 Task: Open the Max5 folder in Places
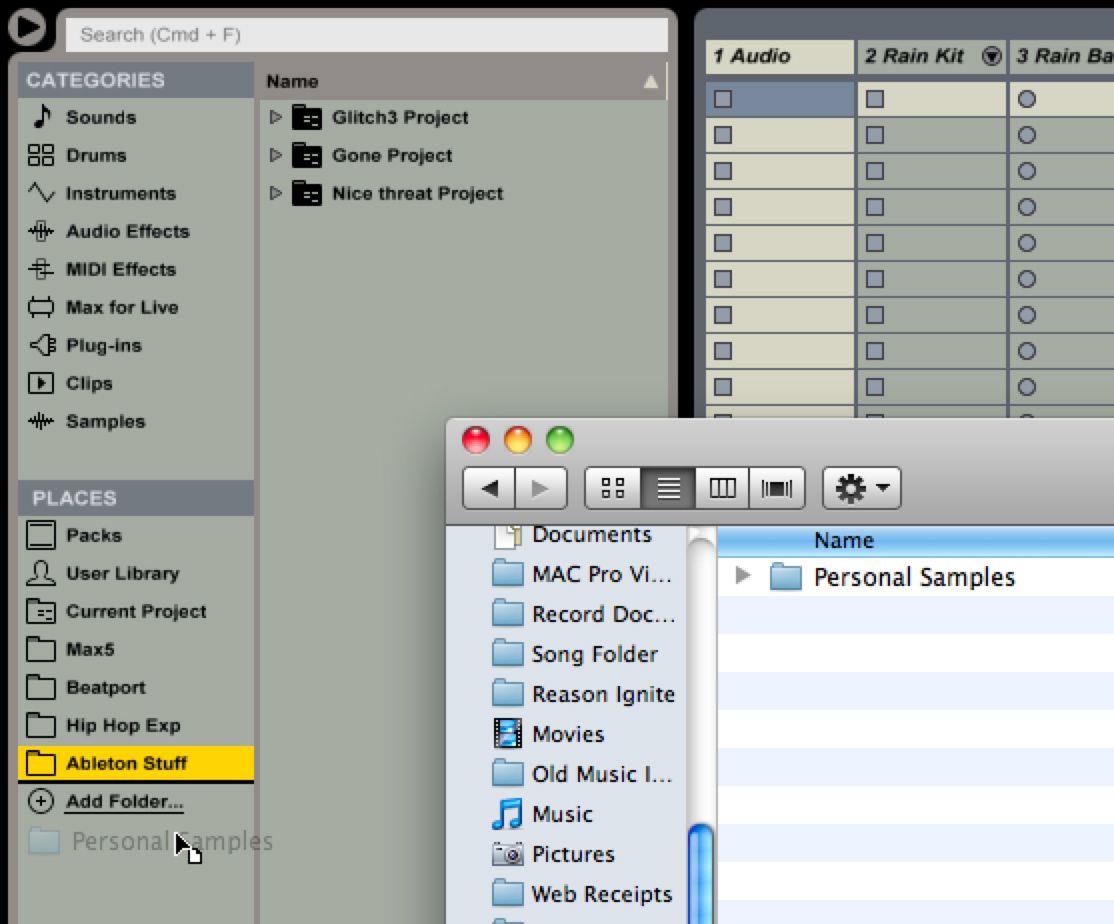136,649
